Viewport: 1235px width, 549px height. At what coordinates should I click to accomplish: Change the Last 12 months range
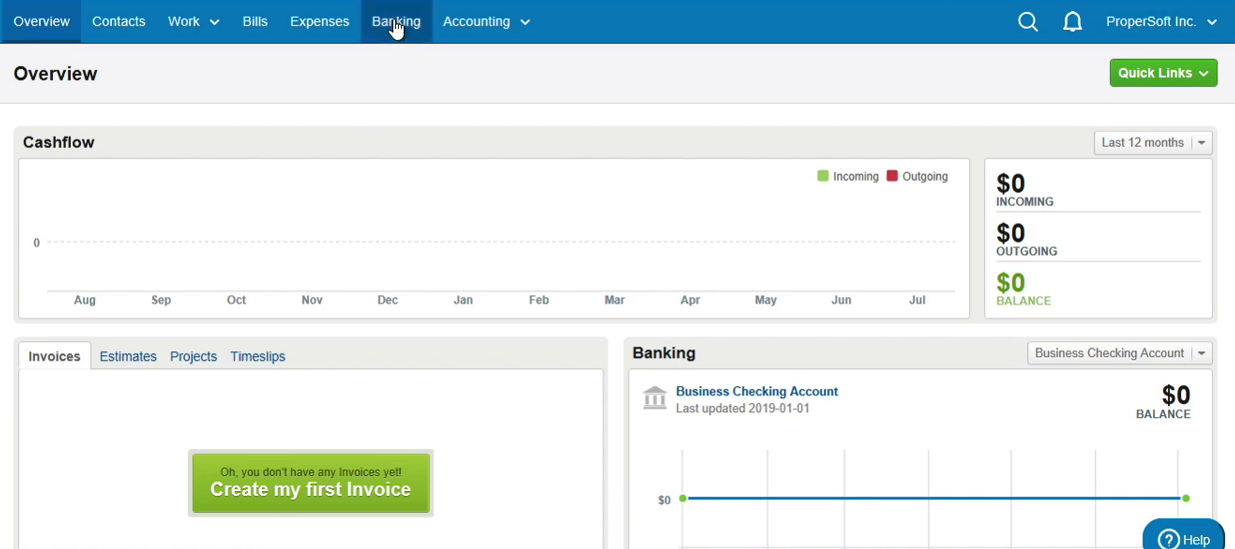tap(1153, 143)
